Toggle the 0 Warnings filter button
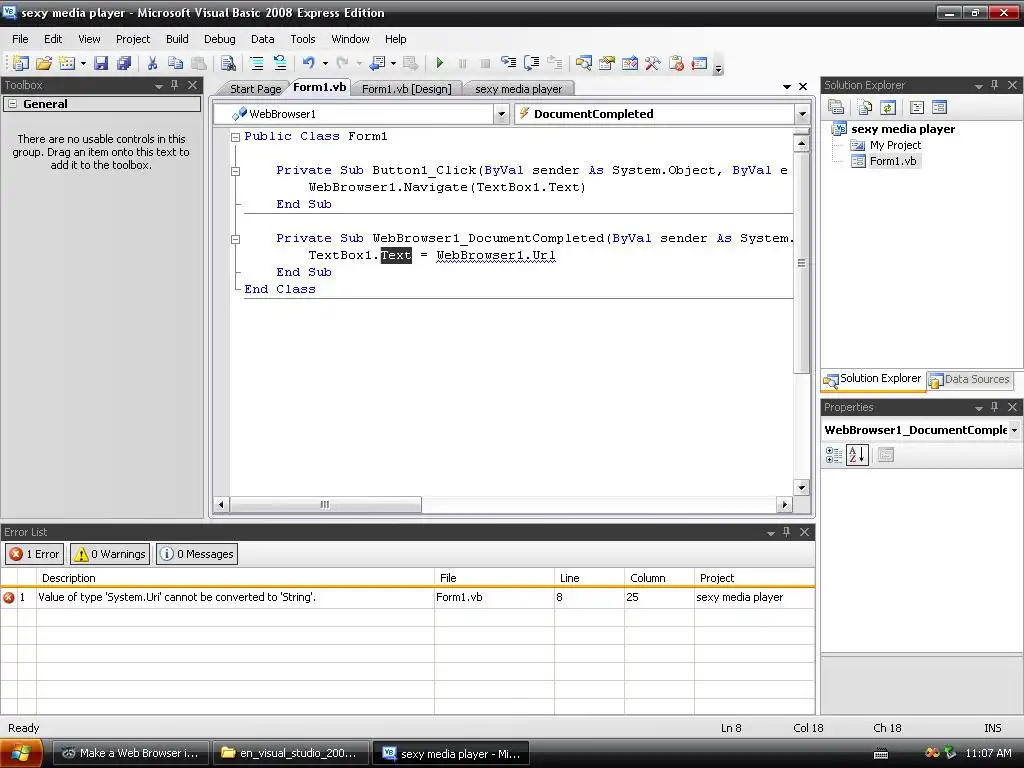The width and height of the screenshot is (1024, 768). point(110,554)
